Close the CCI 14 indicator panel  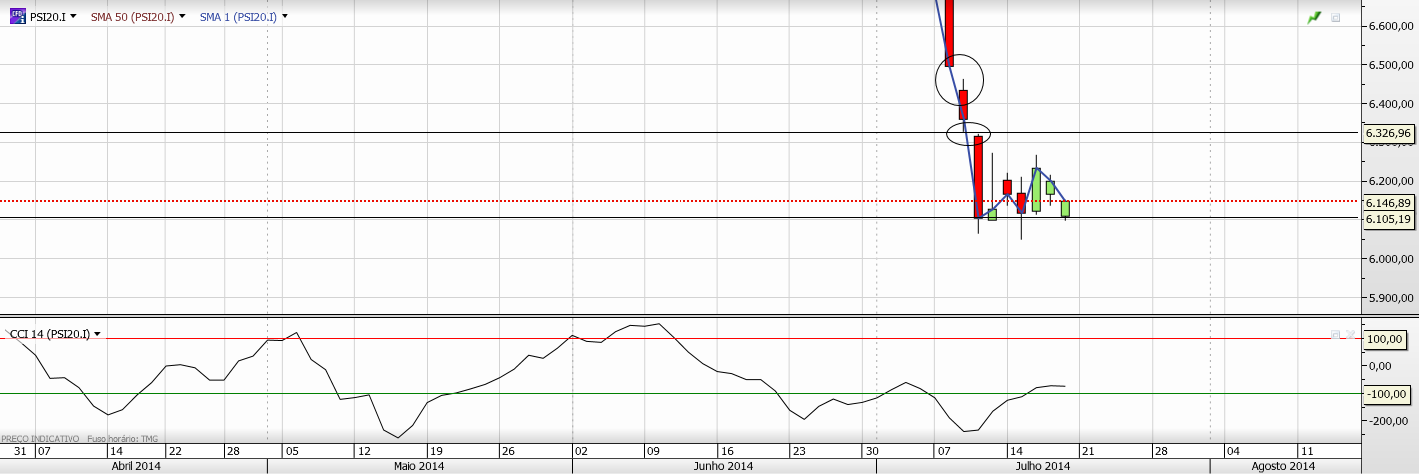[1349, 335]
